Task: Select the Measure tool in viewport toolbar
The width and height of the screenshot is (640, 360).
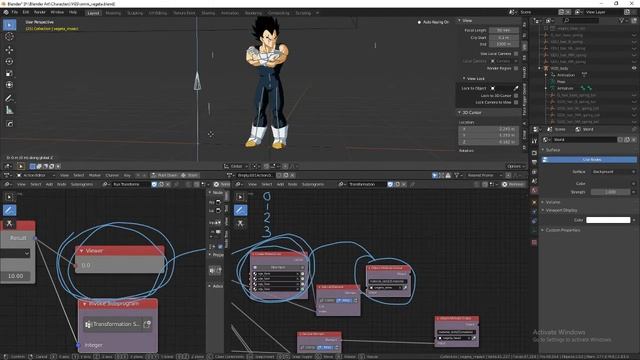Action: tap(9, 110)
